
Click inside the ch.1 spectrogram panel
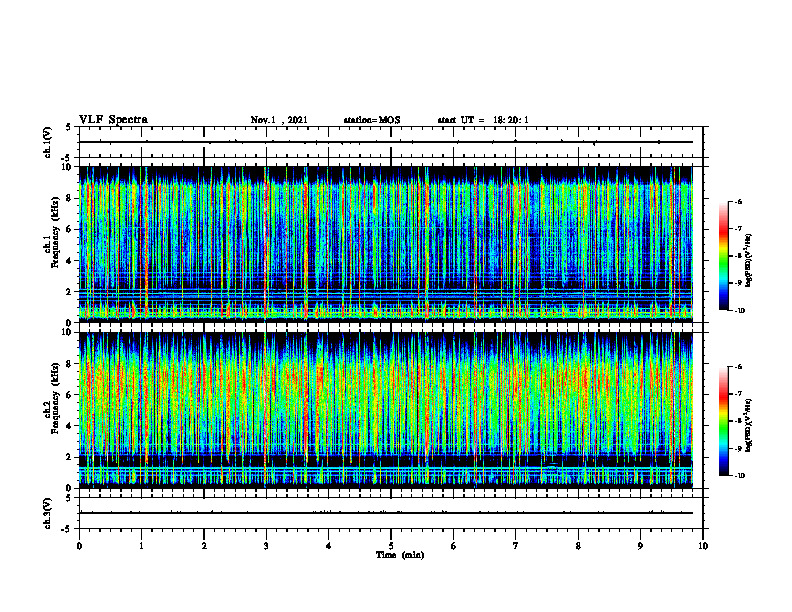coord(386,244)
